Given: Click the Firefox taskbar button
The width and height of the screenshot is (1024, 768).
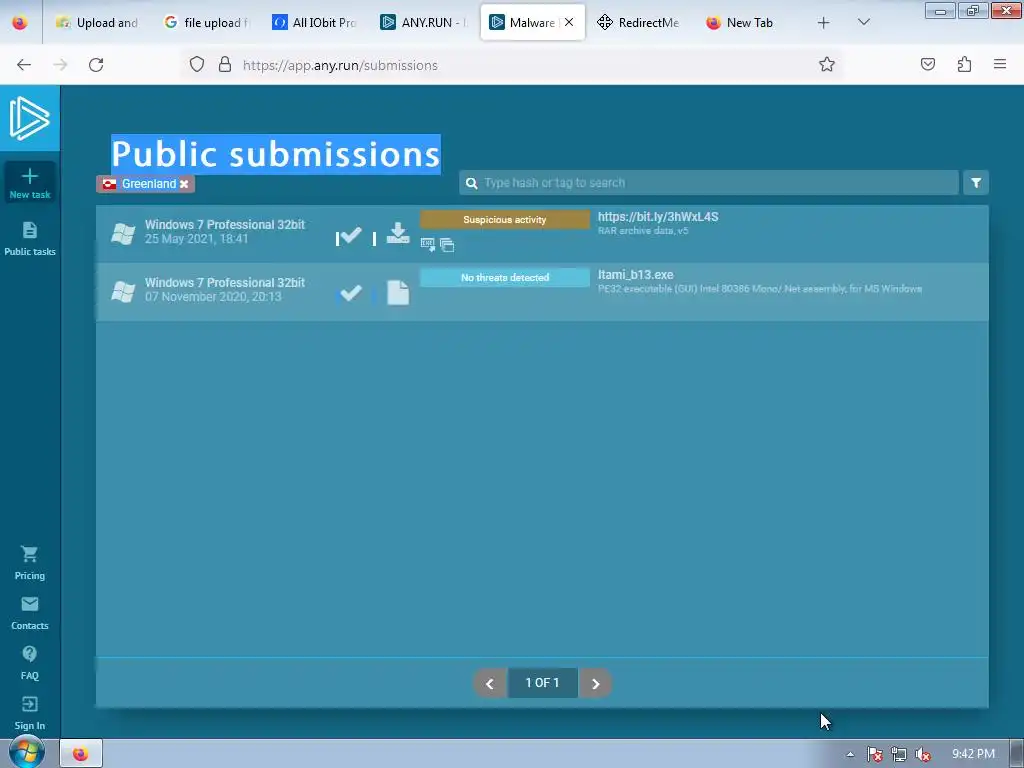Looking at the screenshot, I should pyautogui.click(x=81, y=754).
